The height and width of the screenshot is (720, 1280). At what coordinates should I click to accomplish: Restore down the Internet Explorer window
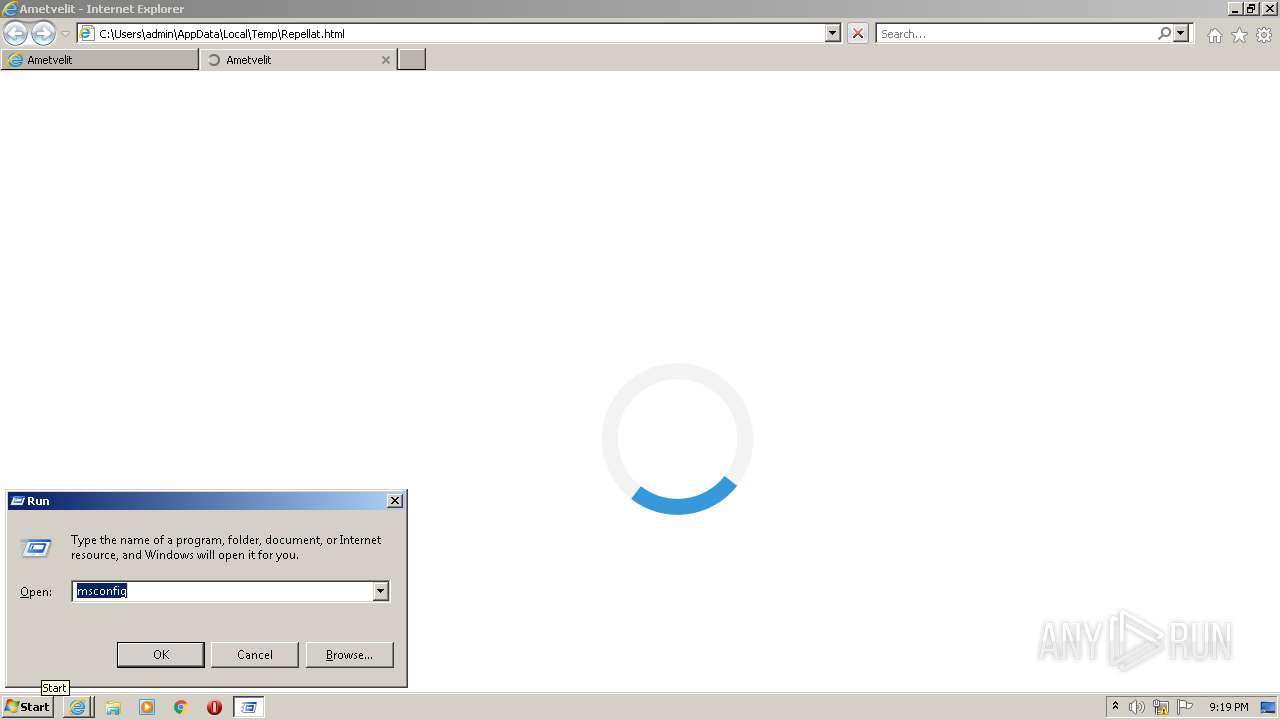coord(1251,8)
